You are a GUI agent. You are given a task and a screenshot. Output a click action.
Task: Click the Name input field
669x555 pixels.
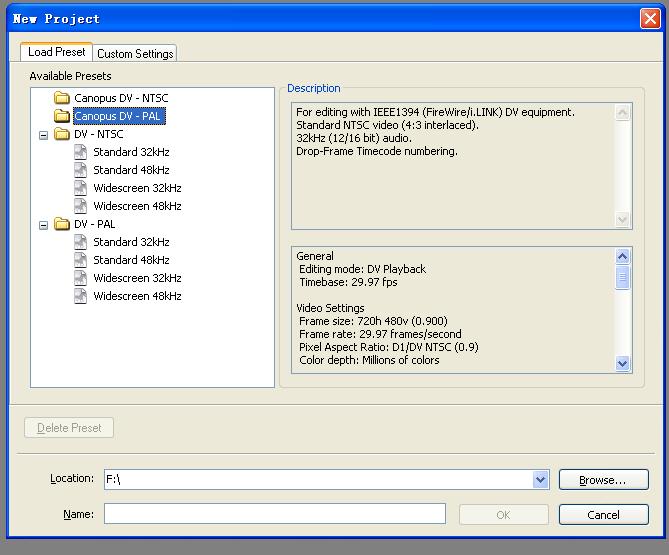pyautogui.click(x=275, y=514)
